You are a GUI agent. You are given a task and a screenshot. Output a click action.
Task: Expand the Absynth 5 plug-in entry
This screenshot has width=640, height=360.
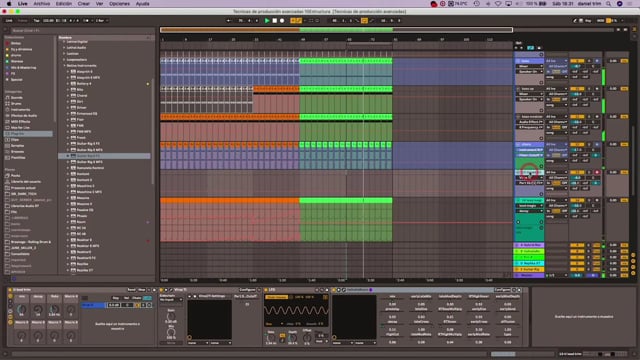[68, 72]
